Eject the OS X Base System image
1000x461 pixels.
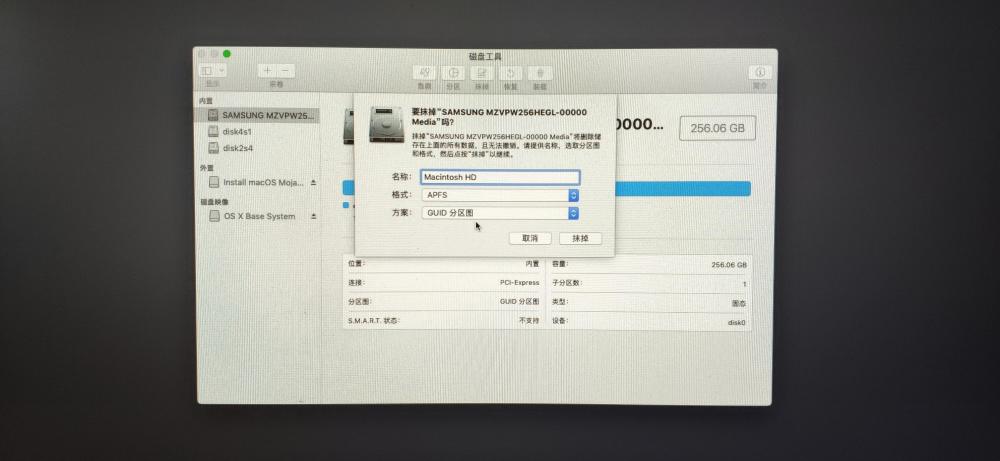click(x=313, y=216)
